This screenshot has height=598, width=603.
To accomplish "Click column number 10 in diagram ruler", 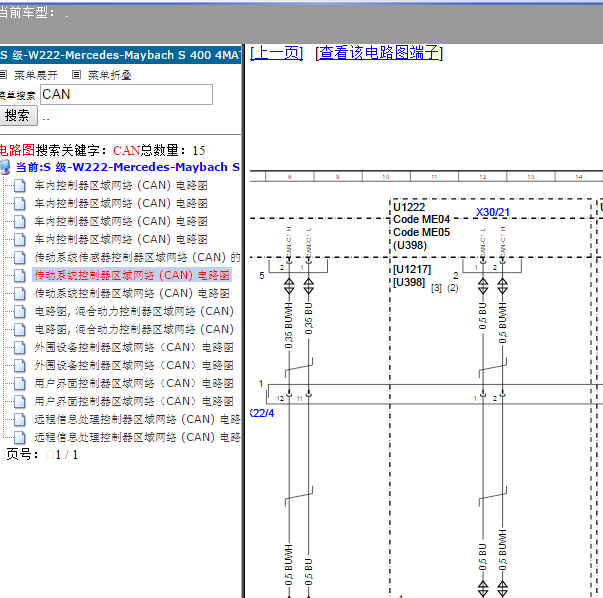I will (x=386, y=177).
